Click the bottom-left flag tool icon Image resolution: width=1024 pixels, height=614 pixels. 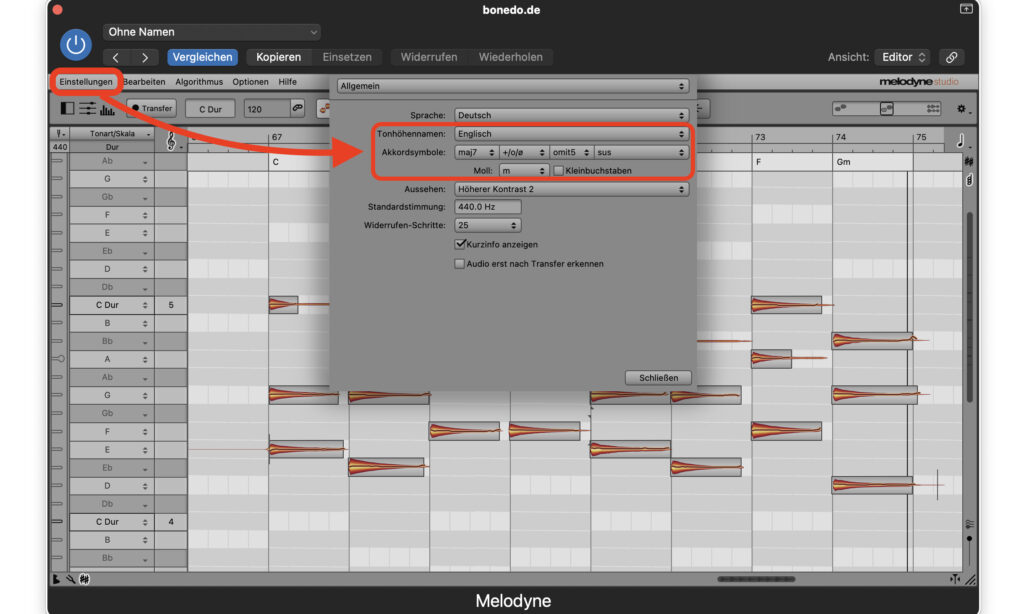[x=56, y=579]
